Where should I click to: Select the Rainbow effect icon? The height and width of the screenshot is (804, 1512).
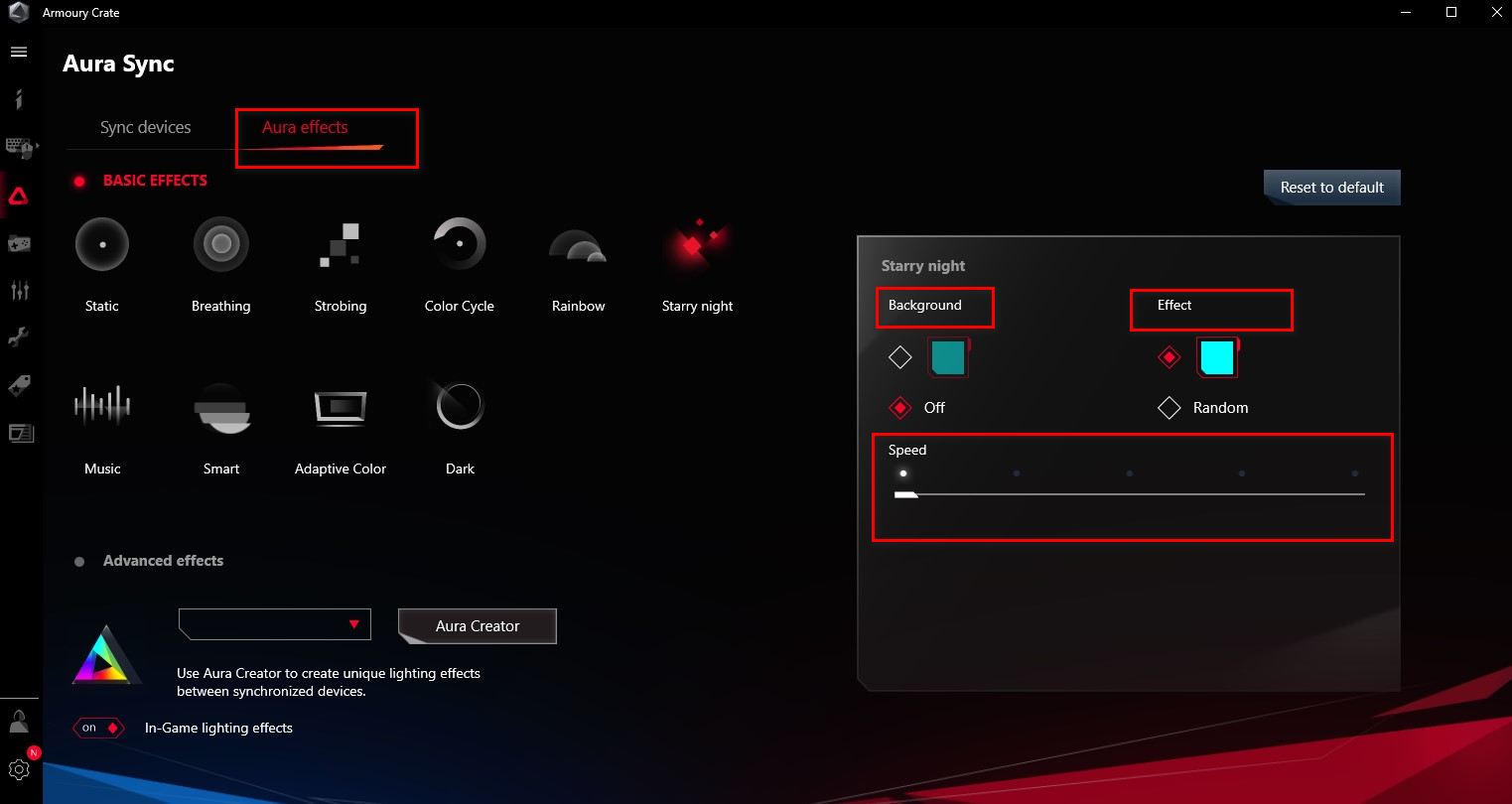point(578,246)
